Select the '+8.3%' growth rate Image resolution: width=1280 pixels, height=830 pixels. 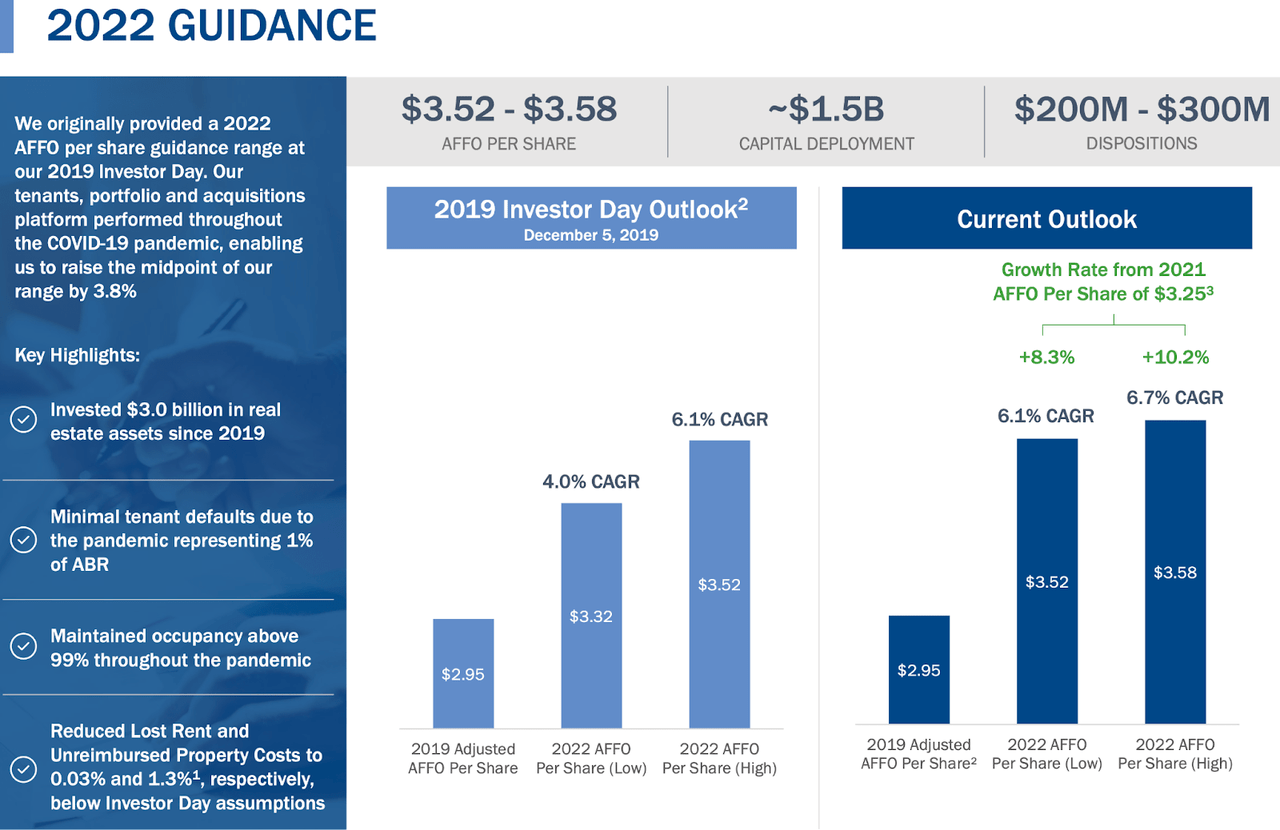tap(1047, 357)
